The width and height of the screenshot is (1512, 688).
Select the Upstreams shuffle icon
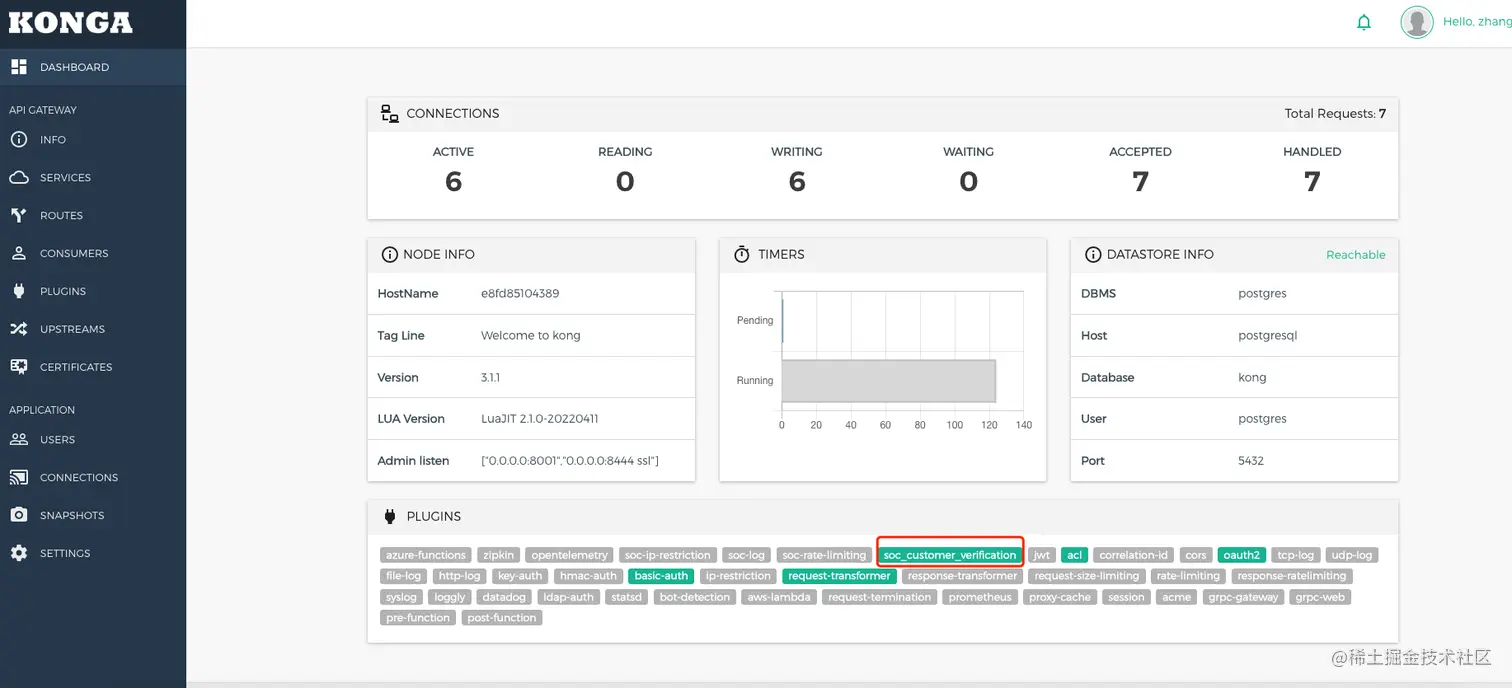[x=18, y=329]
